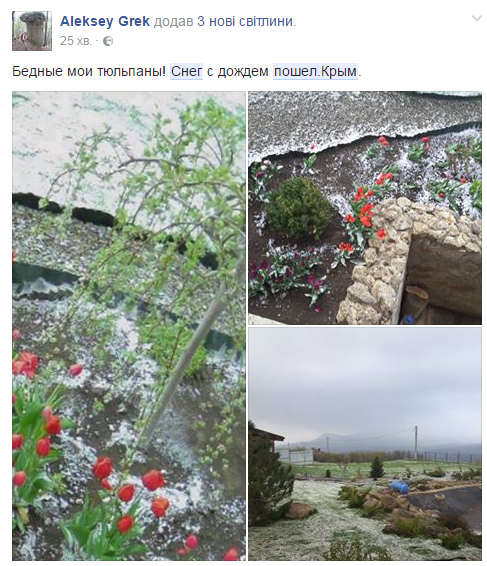Open the stone wall flowerbed photo
This screenshot has width=487, height=566.
[x=365, y=208]
